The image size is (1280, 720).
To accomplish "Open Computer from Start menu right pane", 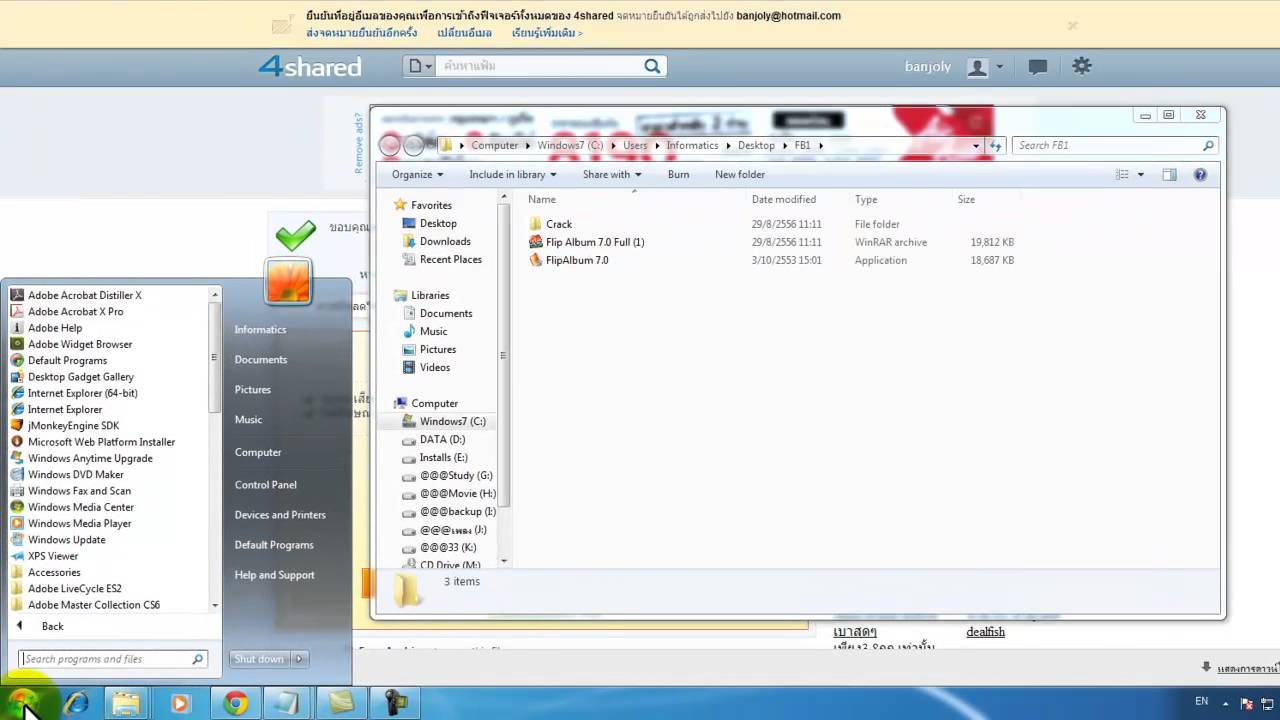I will [257, 452].
